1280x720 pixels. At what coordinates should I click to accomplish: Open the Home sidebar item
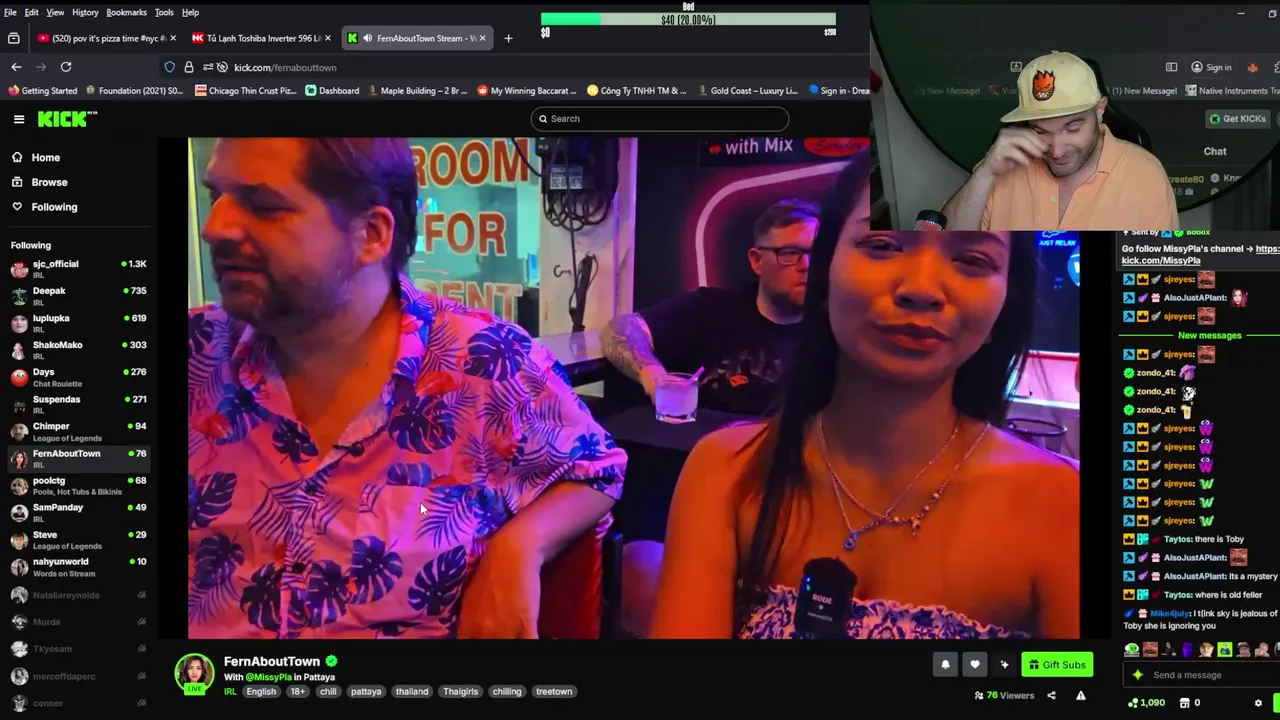coord(78,157)
